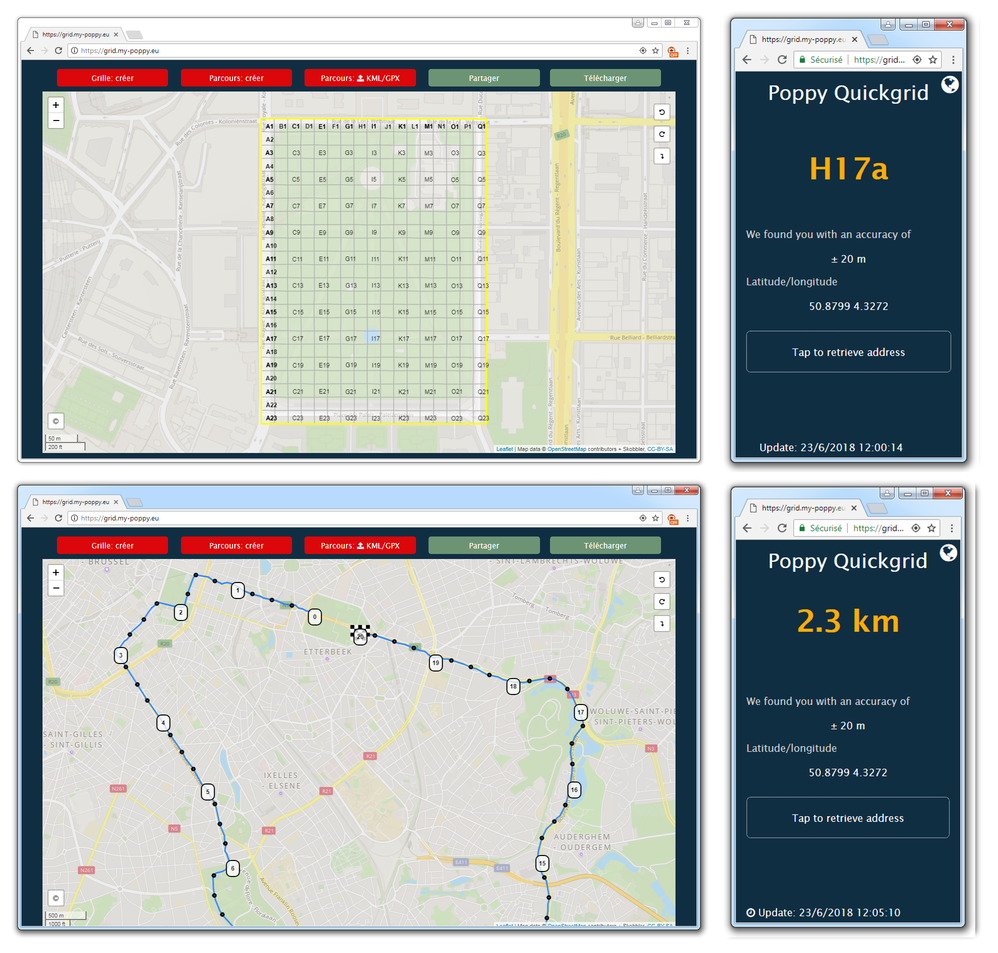Screen dimensions: 998x953
Task: Click the Sécurisé lock badge in 2.3 km window
Action: pyautogui.click(x=820, y=528)
